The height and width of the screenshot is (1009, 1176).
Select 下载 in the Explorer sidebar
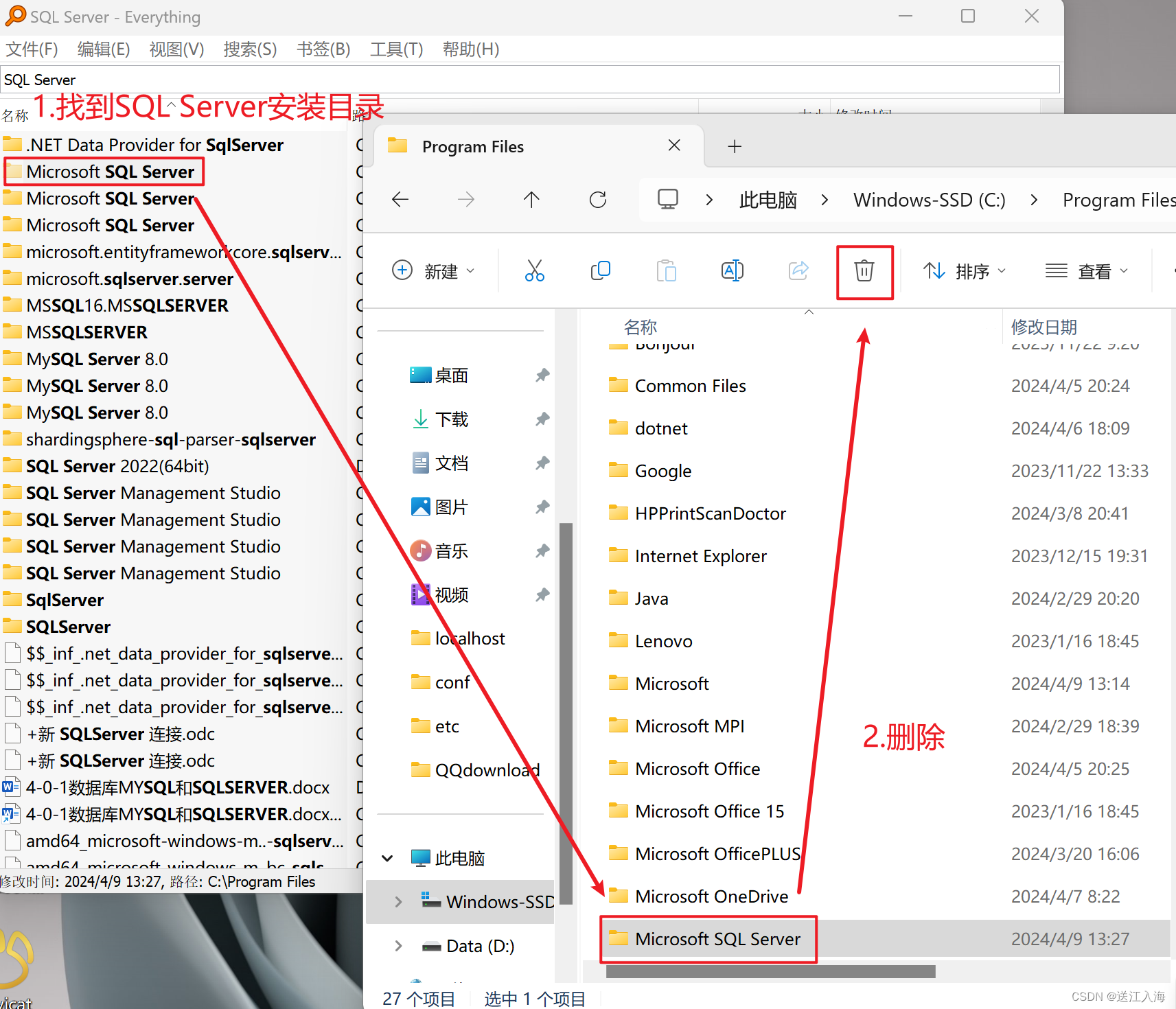(x=451, y=419)
